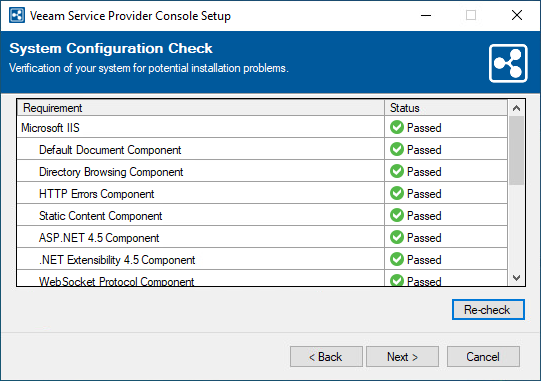Screen dimensions: 541x381
Task: Click the System Configuration Check heading
Action: [111, 48]
